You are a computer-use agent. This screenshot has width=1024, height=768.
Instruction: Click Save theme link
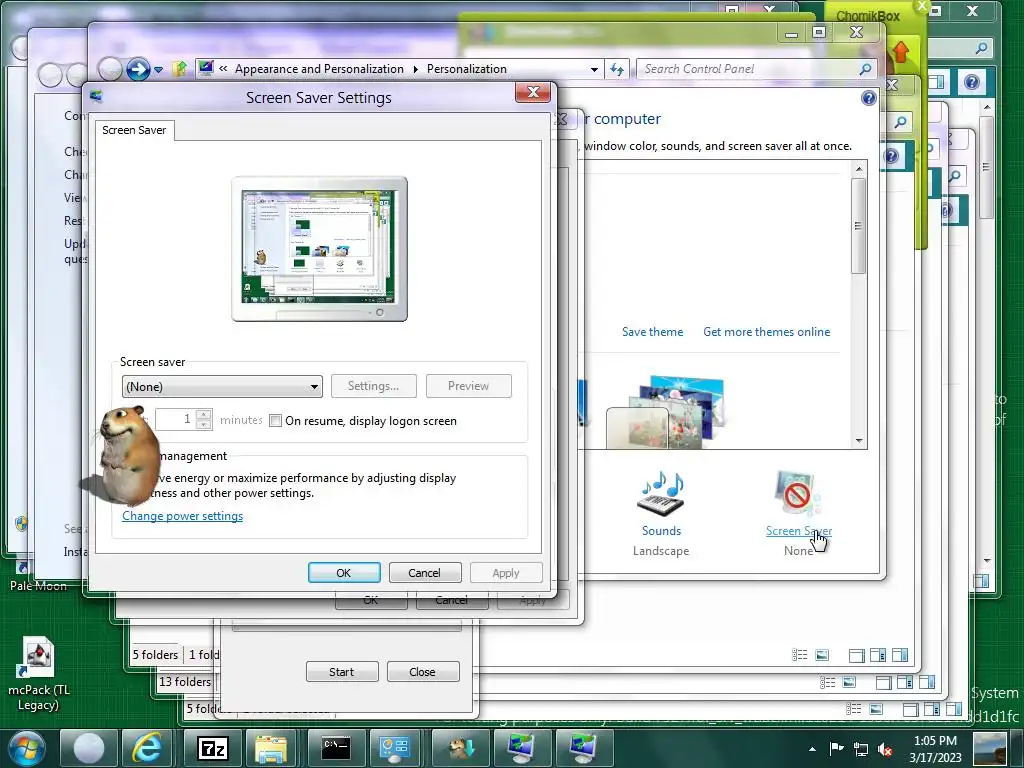click(652, 332)
